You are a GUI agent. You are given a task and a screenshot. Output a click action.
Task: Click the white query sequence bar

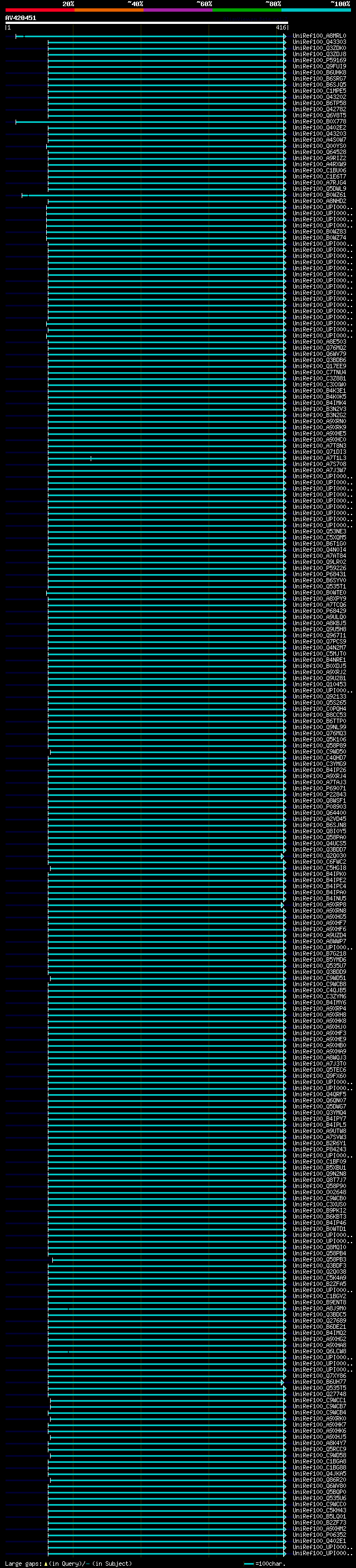(146, 22)
